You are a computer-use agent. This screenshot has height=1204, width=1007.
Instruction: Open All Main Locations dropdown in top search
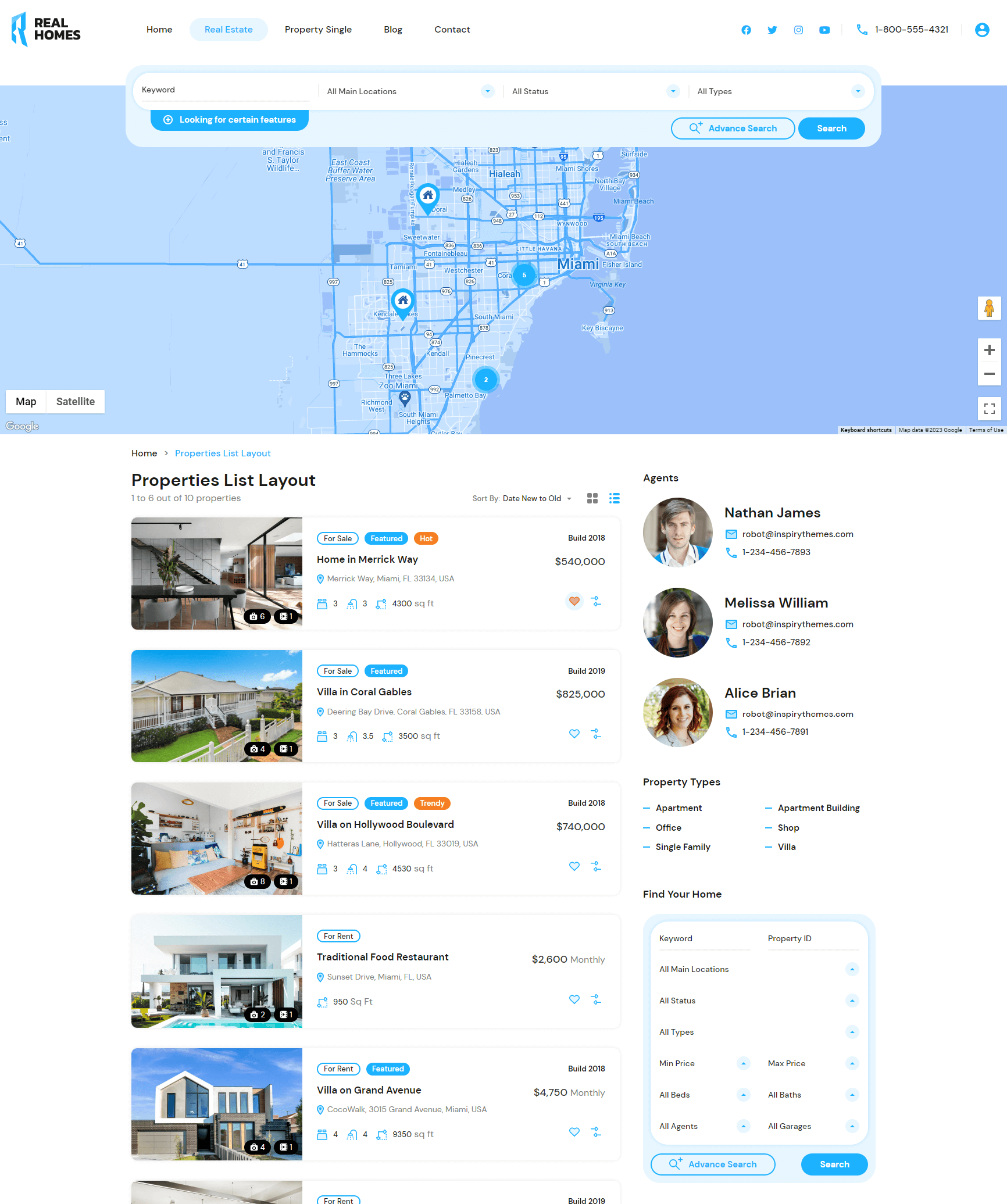(x=410, y=91)
